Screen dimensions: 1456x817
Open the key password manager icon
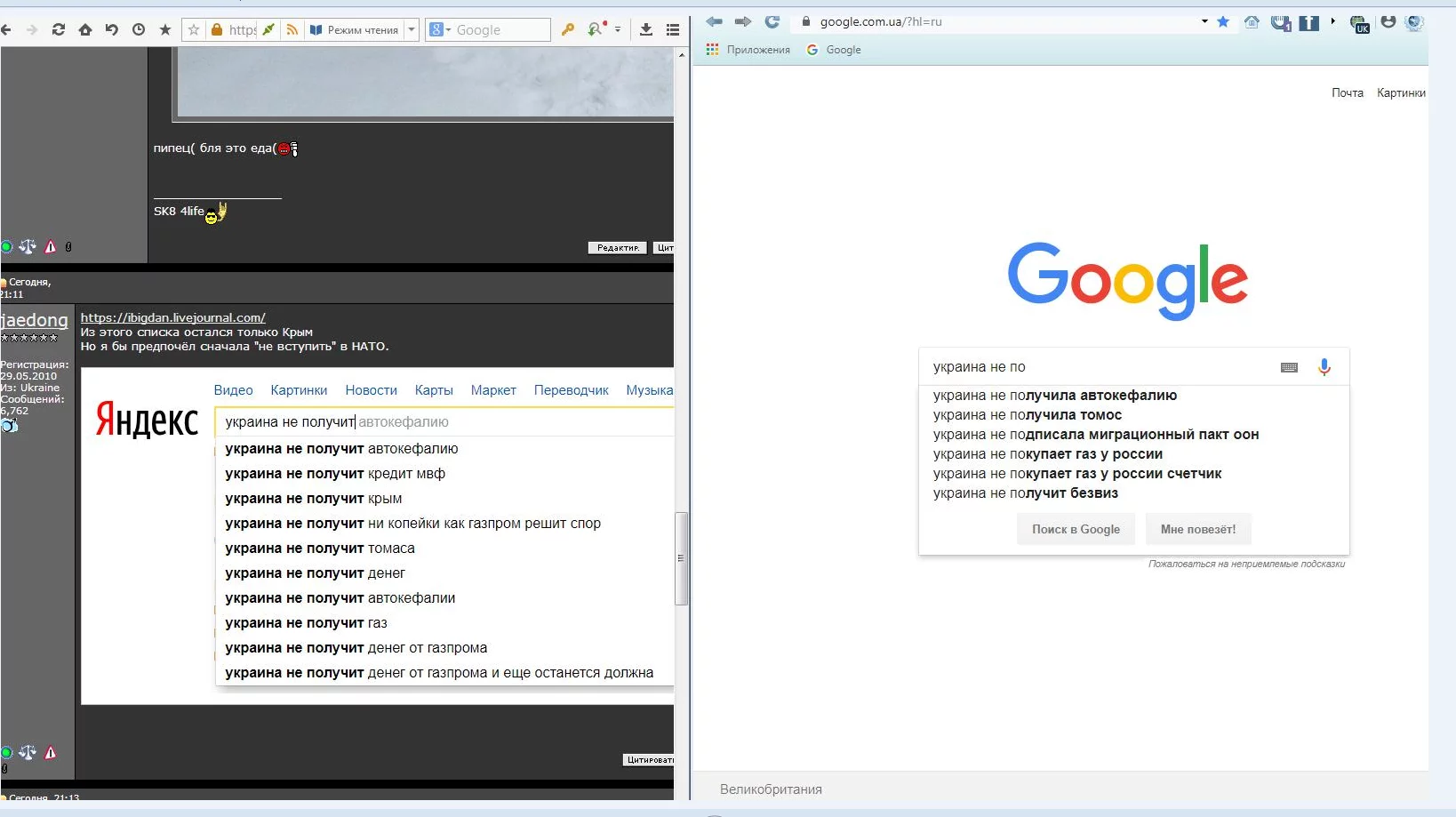(568, 30)
